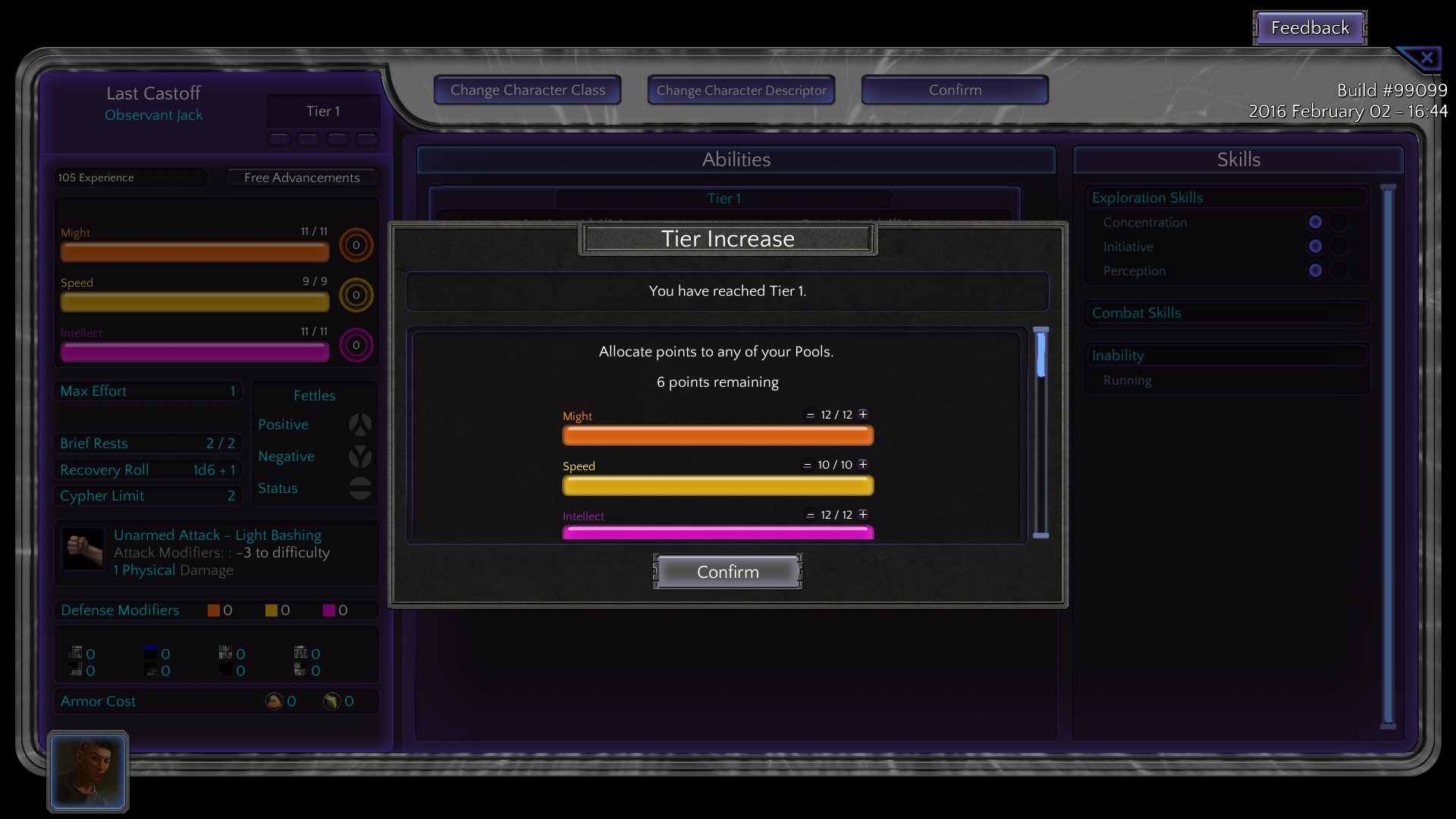Toggle Concentration skill first radio dot
1456x819 pixels.
(x=1316, y=222)
